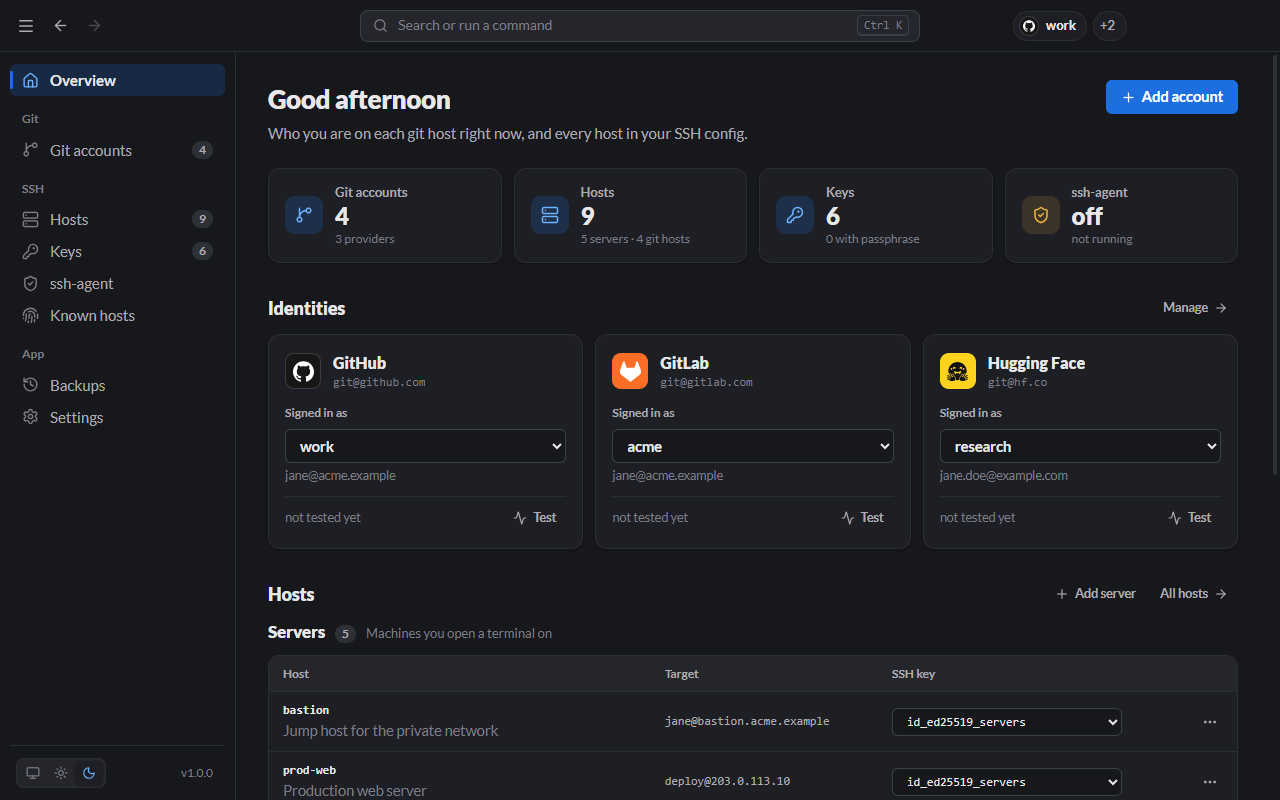Switch to light theme sun icon
1280x800 pixels.
[x=61, y=773]
